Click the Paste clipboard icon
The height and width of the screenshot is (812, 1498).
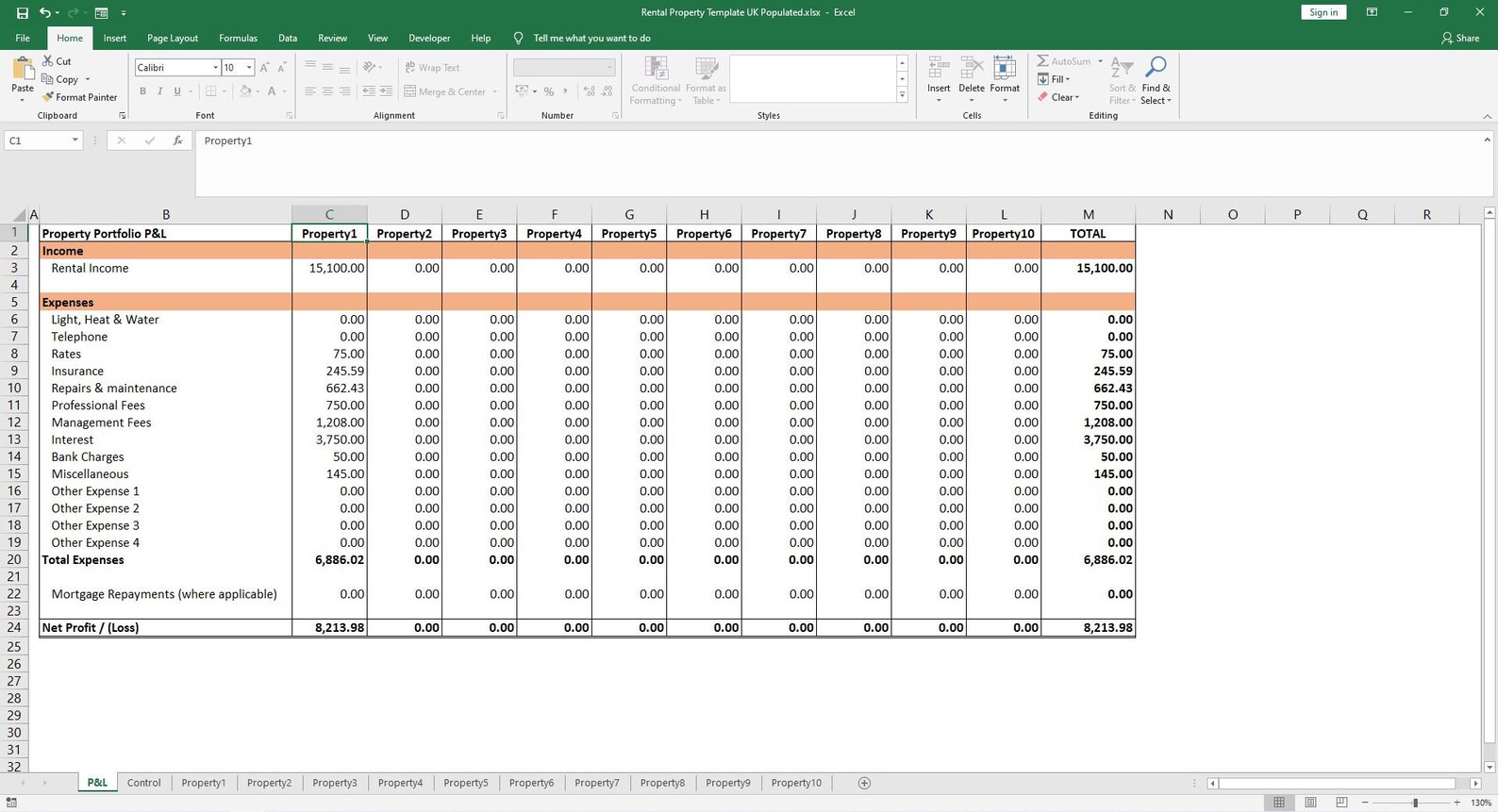pos(23,70)
